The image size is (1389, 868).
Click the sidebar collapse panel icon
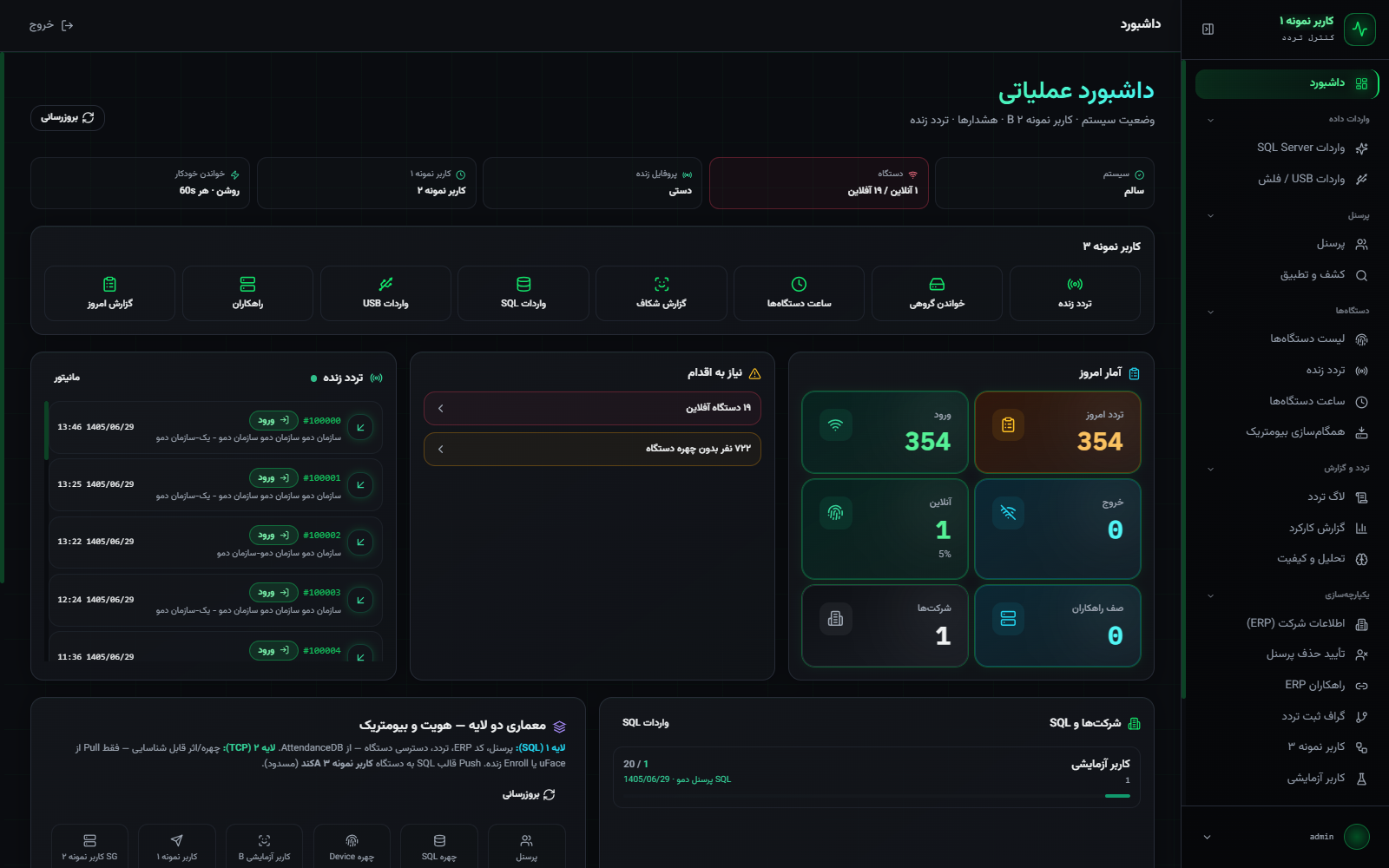tap(1208, 30)
